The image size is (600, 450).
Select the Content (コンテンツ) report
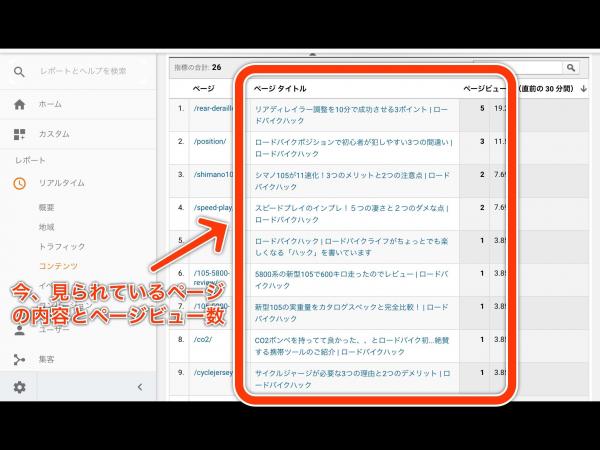pyautogui.click(x=58, y=266)
